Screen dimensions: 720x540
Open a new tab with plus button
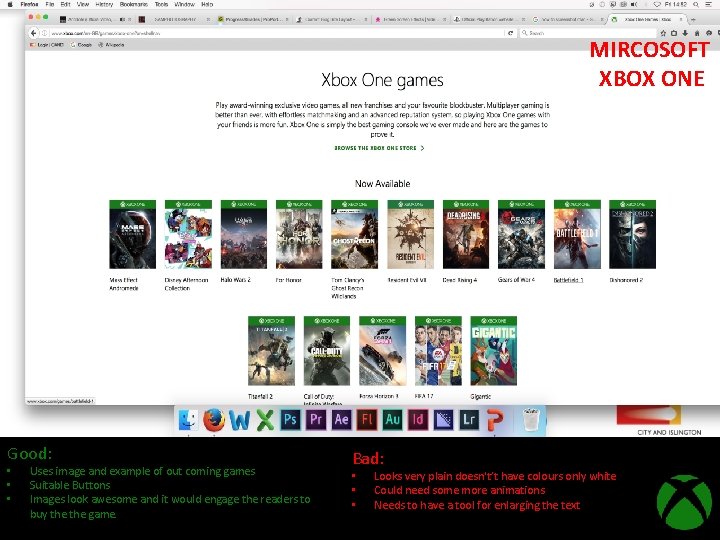(693, 19)
